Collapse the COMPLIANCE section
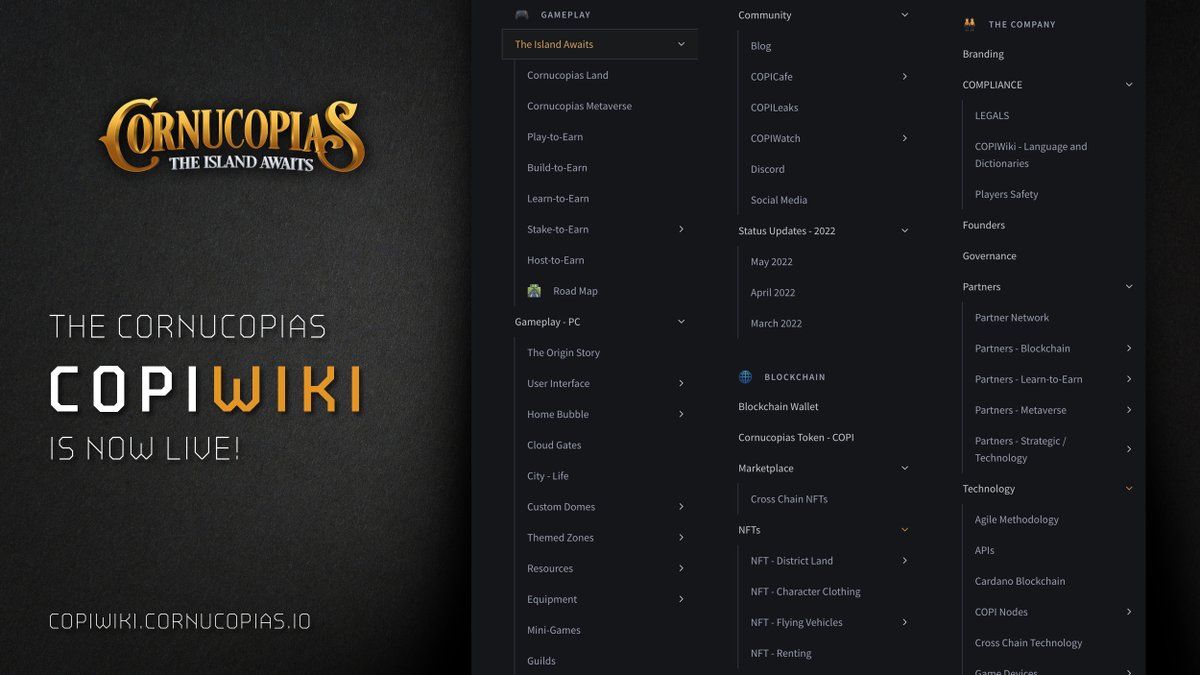Screen dimensions: 1200x675 coord(1129,85)
